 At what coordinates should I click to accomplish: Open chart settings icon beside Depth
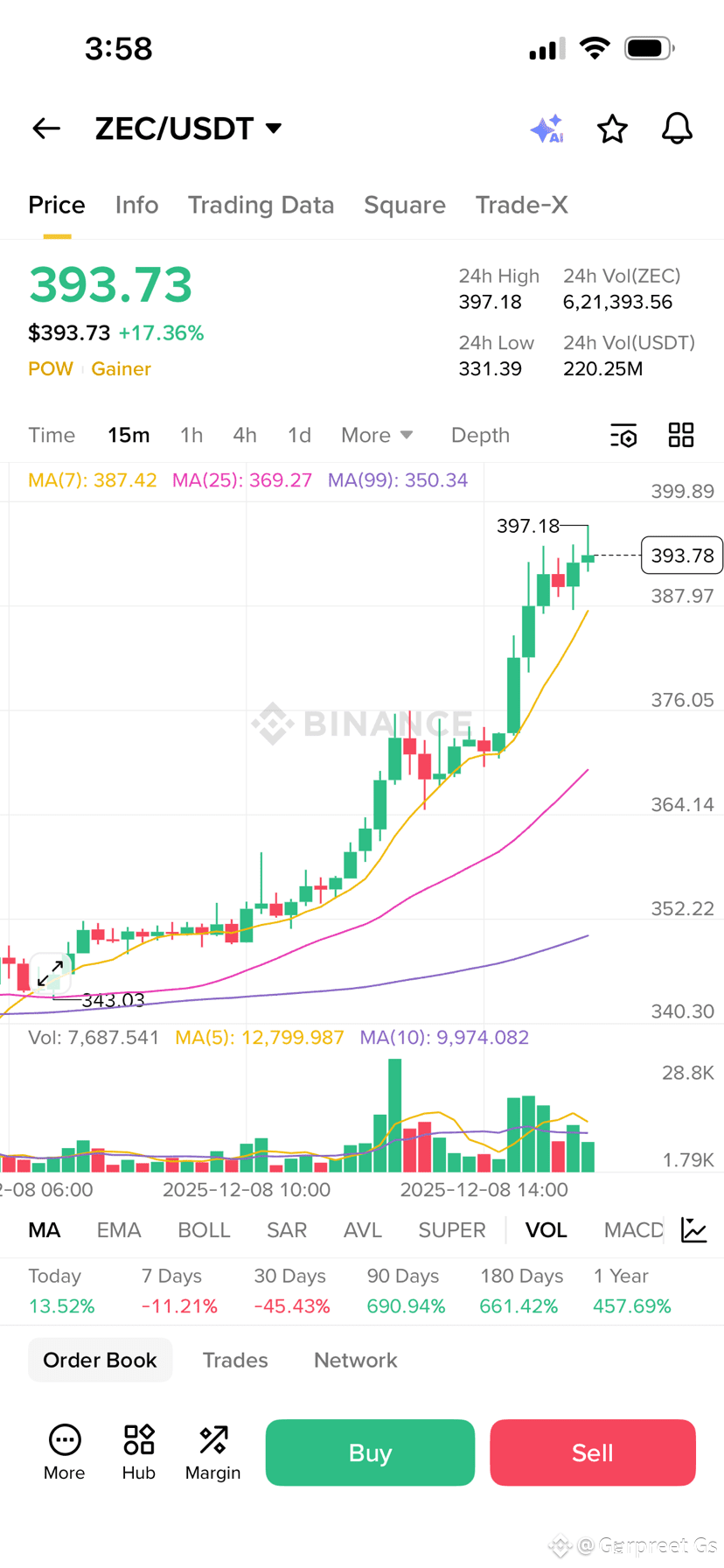pyautogui.click(x=623, y=435)
